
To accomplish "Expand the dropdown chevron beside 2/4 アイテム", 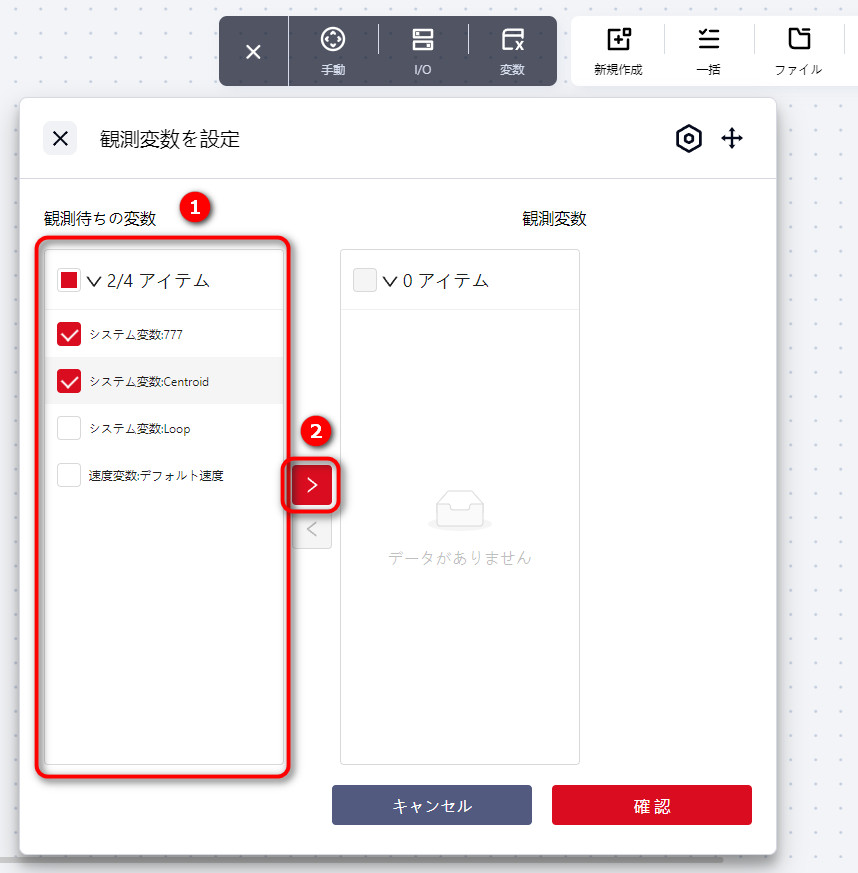I will [x=95, y=282].
